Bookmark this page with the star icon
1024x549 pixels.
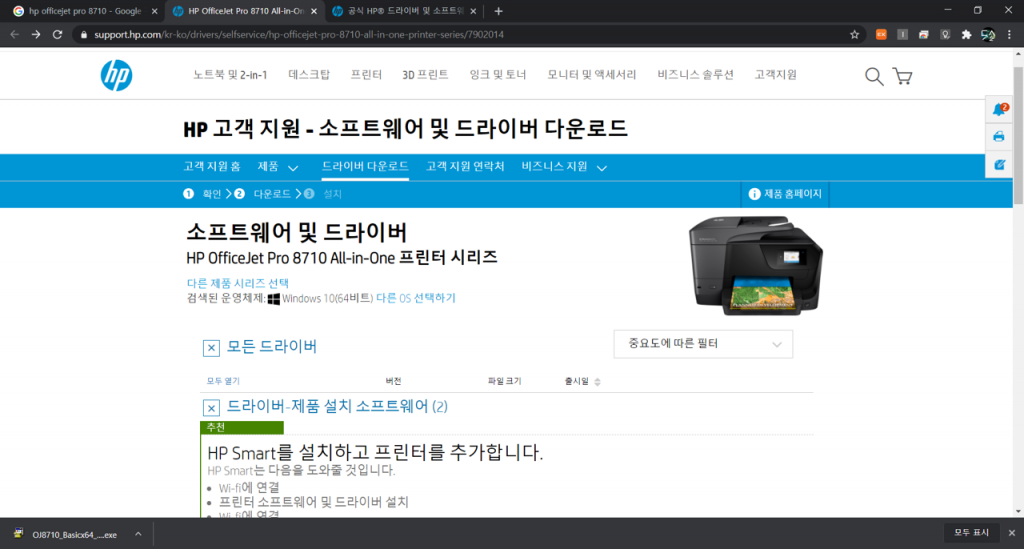[854, 34]
